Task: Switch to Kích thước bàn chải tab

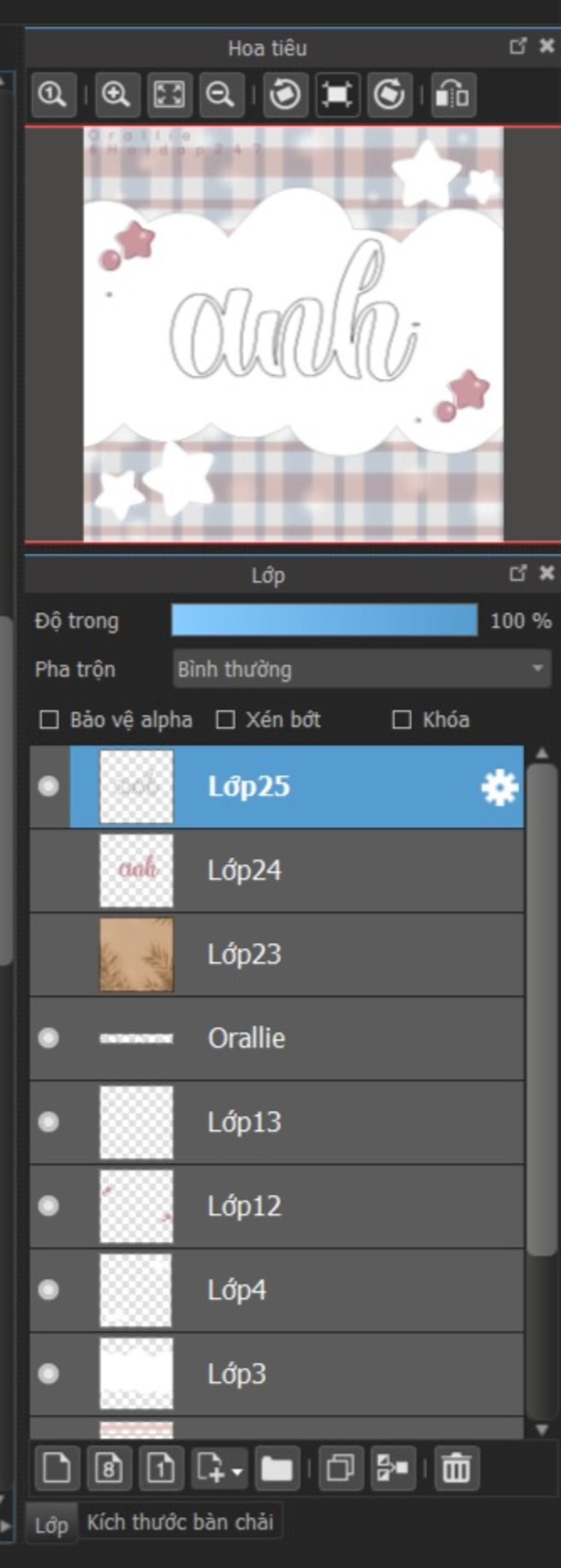Action: pos(180,1522)
